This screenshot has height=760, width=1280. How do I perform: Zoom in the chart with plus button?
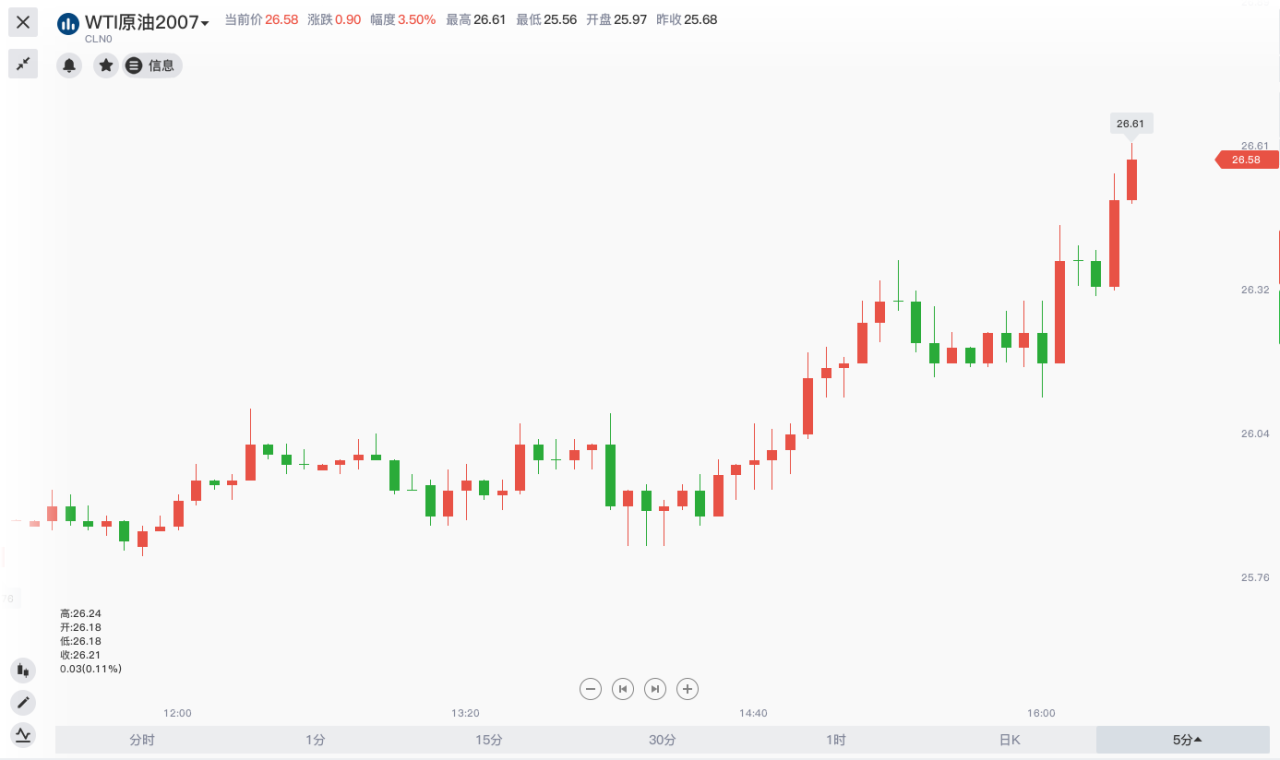(x=687, y=688)
